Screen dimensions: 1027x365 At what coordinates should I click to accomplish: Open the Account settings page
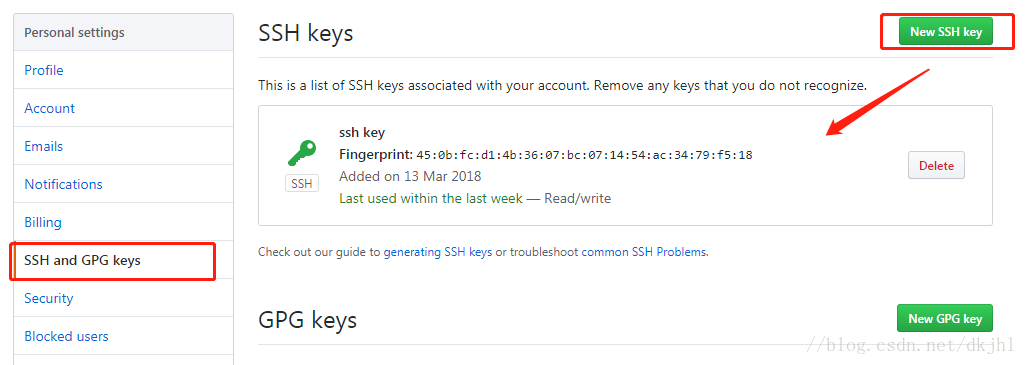(50, 108)
